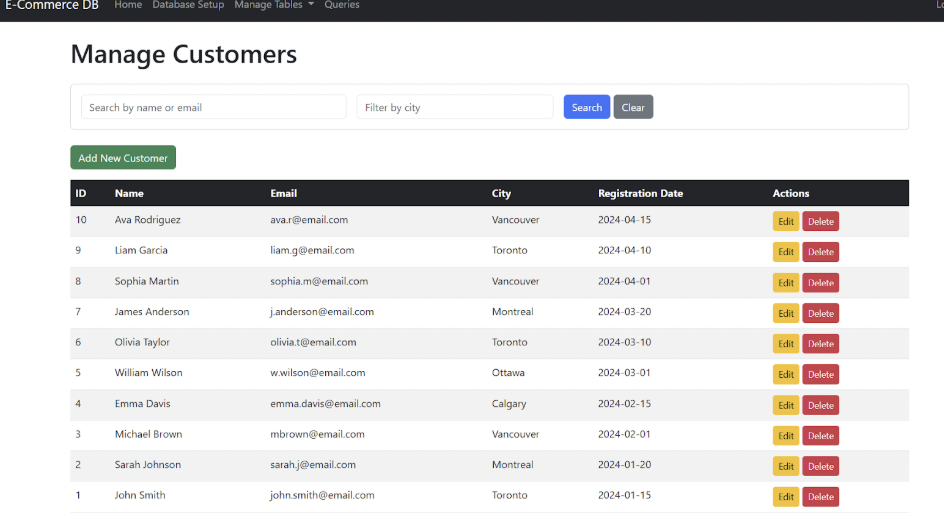This screenshot has width=944, height=532.
Task: Click the Filter by city input
Action: [454, 107]
